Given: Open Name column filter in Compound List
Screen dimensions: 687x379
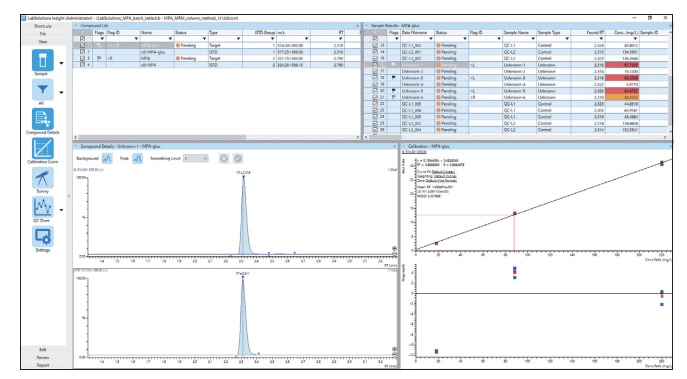Looking at the screenshot, I should (x=170, y=39).
